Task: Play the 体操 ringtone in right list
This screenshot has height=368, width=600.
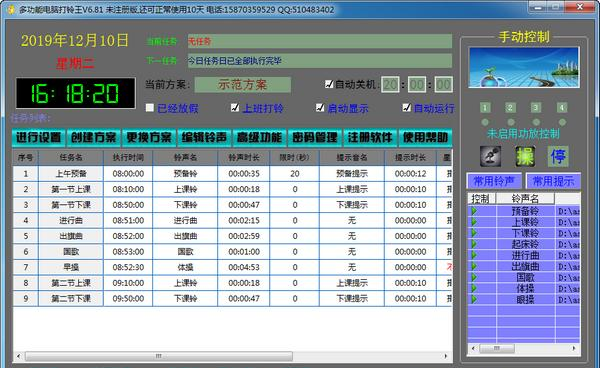Action: click(474, 288)
